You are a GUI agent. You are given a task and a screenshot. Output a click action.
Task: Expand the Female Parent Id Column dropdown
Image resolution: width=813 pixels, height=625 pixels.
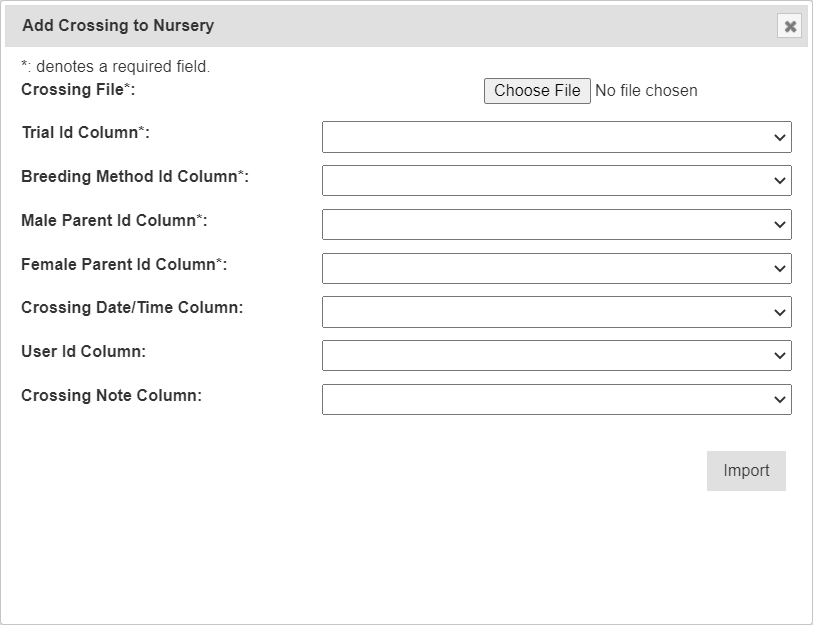tap(556, 269)
